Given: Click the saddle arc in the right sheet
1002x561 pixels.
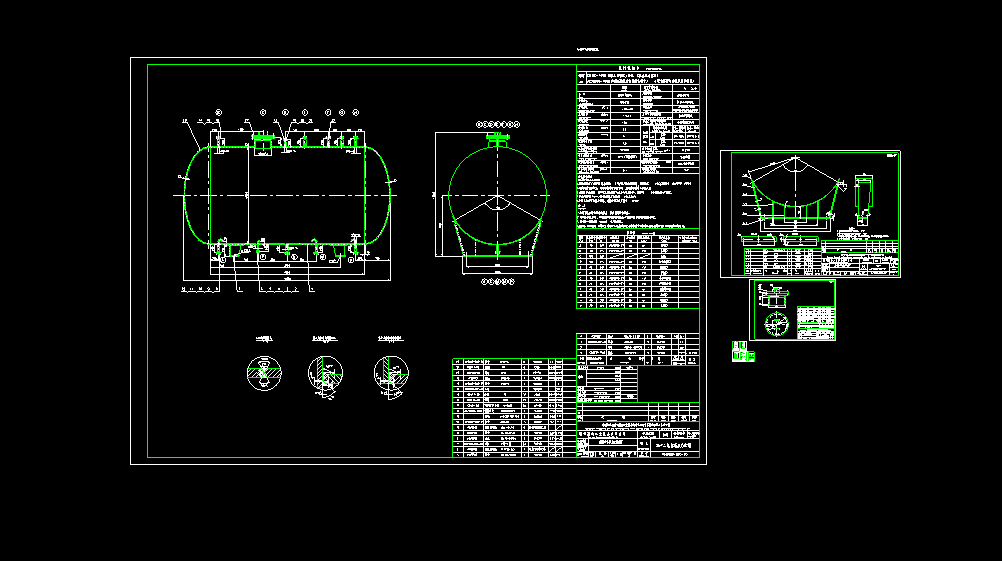Looking at the screenshot, I should point(795,192).
